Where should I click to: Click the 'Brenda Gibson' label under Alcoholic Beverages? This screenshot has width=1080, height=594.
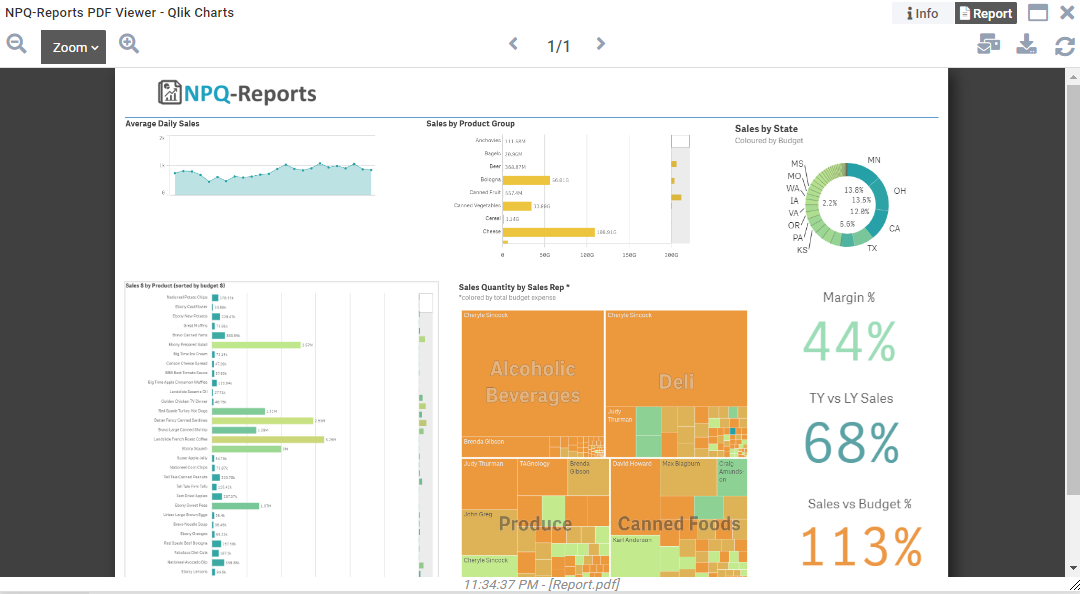pyautogui.click(x=484, y=442)
